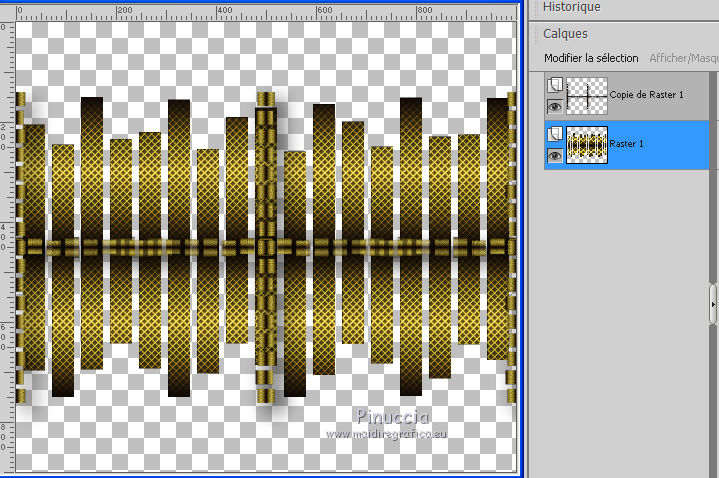The width and height of the screenshot is (719, 478).
Task: Select layer named Raster 1
Action: 626,144
